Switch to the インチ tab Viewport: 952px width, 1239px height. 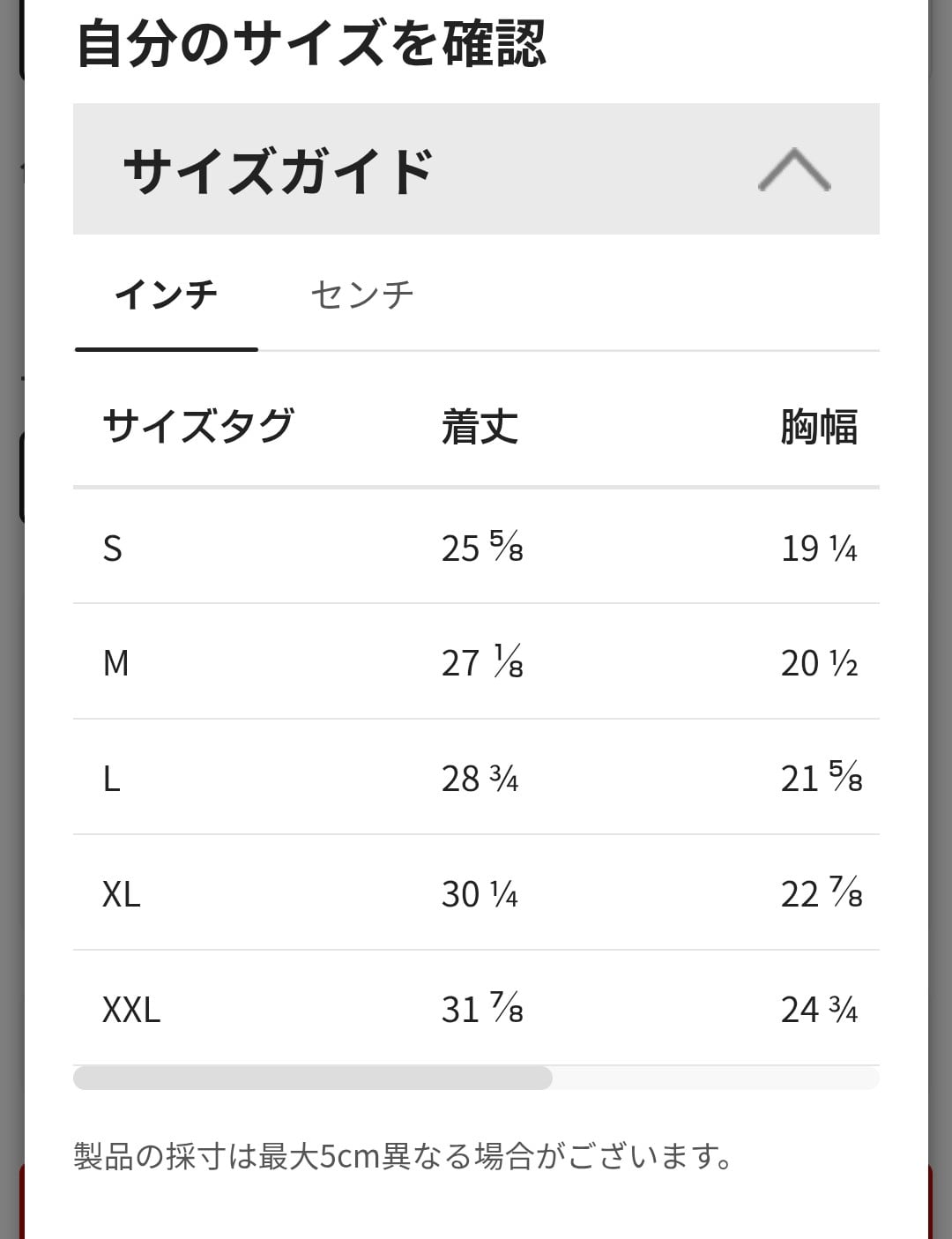tap(166, 295)
